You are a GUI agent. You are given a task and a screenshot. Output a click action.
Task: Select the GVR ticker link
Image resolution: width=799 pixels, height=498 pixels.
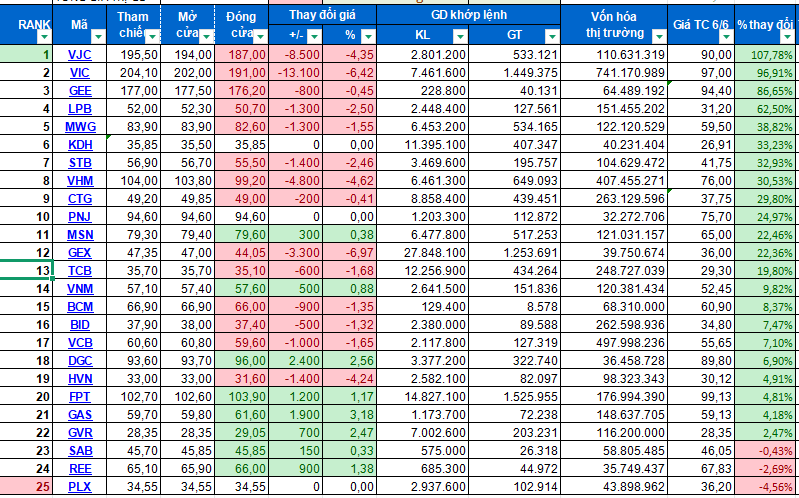click(x=80, y=433)
